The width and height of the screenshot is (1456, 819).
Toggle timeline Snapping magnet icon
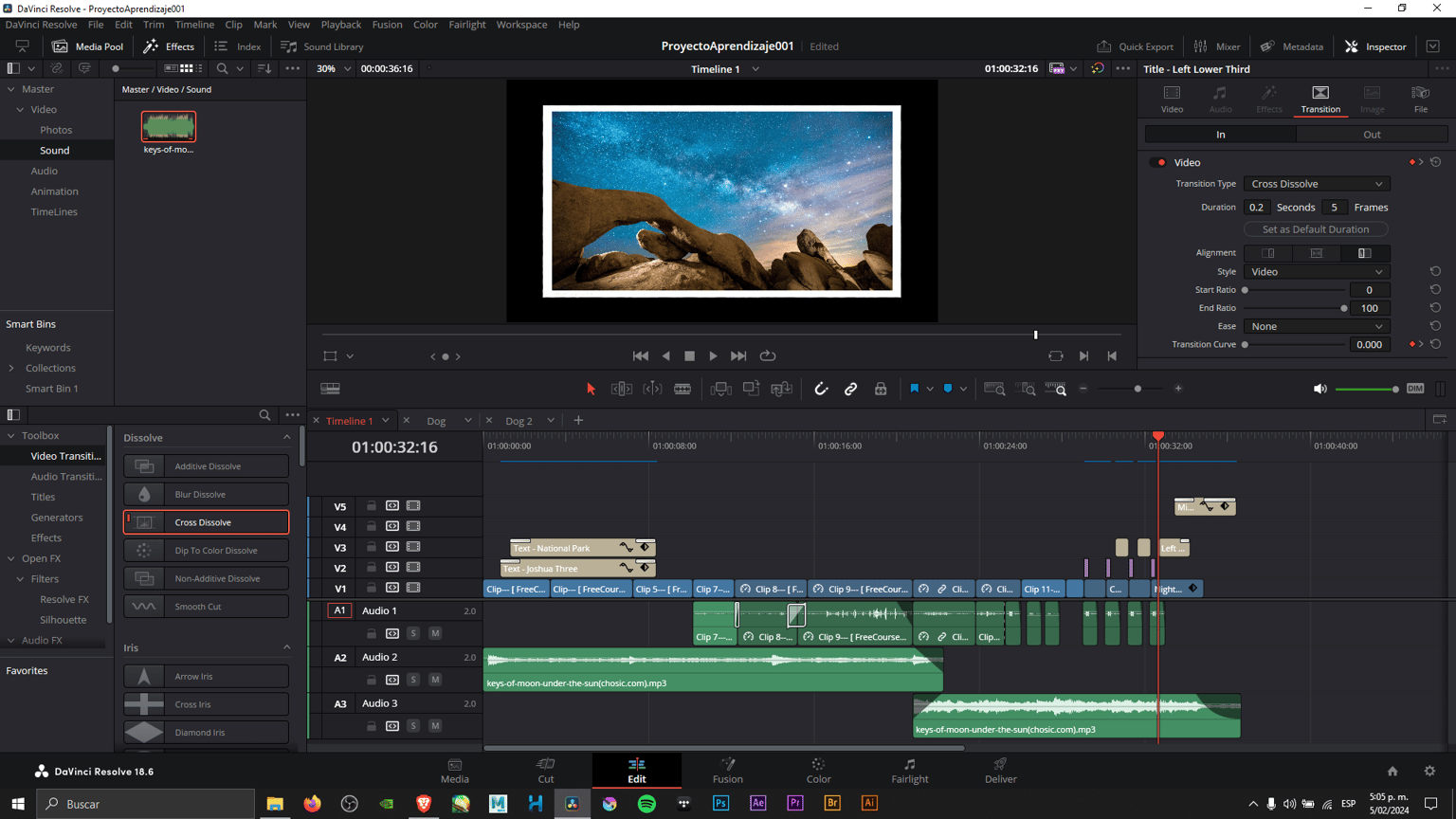pyautogui.click(x=821, y=389)
